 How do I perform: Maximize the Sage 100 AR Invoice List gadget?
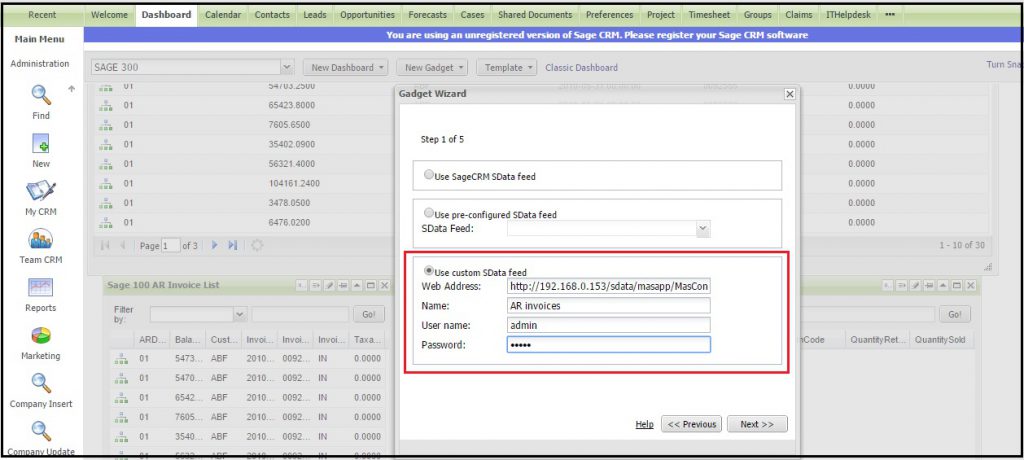tap(370, 286)
